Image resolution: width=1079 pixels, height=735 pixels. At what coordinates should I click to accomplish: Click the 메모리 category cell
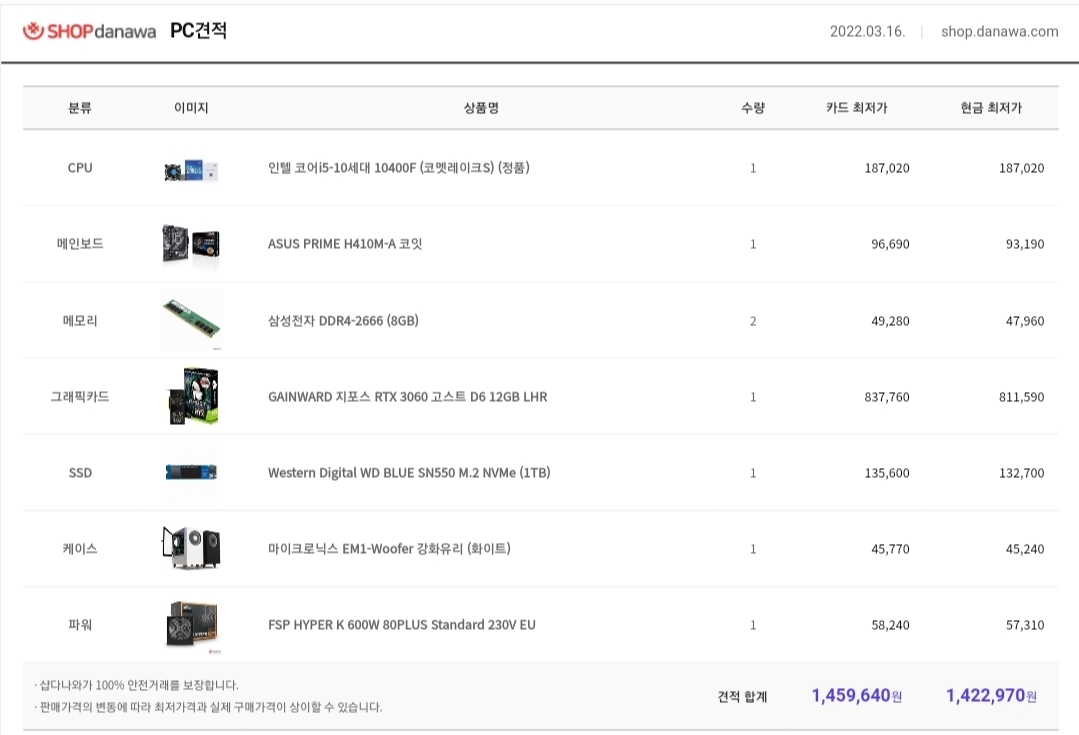click(x=80, y=321)
